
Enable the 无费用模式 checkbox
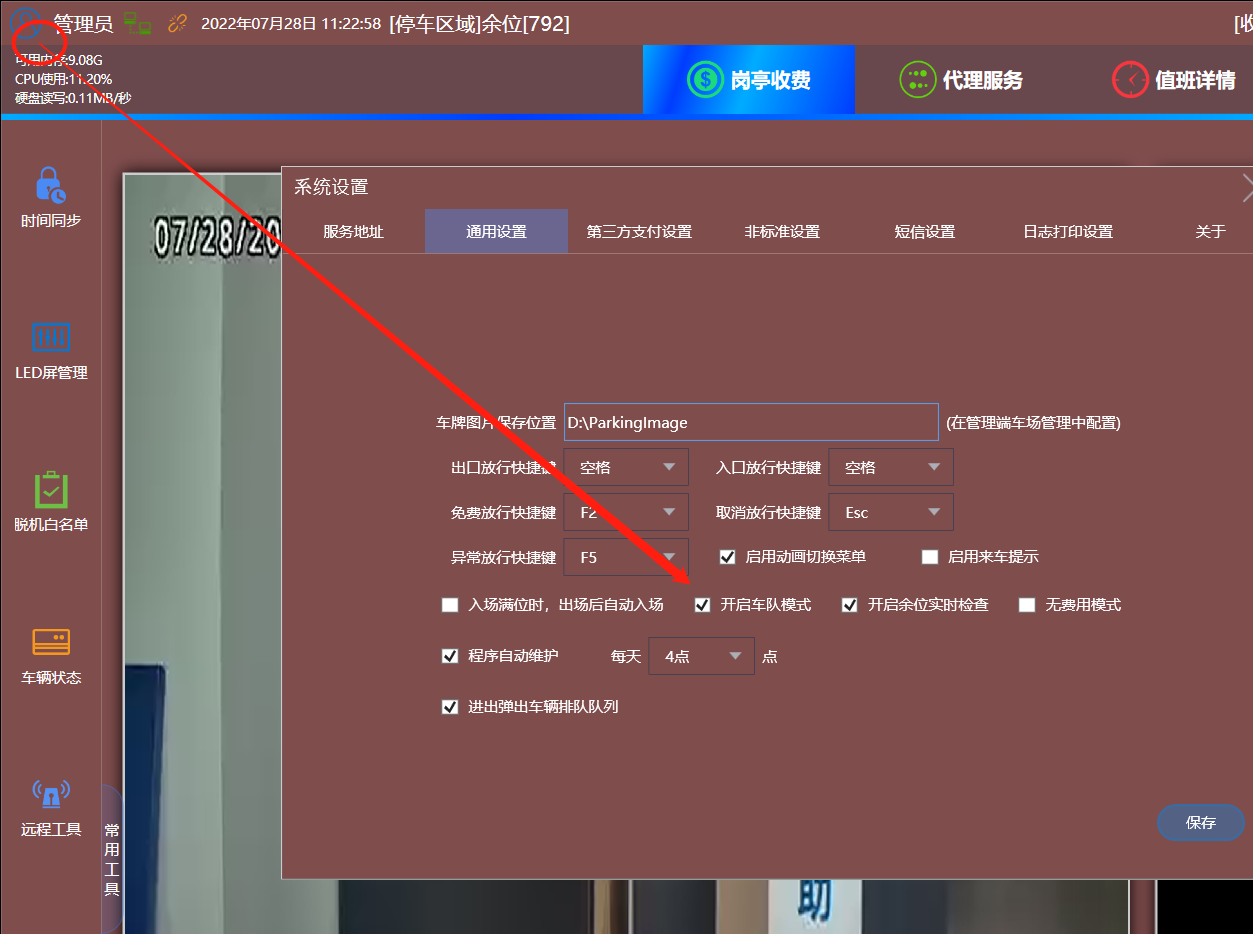click(x=1027, y=605)
